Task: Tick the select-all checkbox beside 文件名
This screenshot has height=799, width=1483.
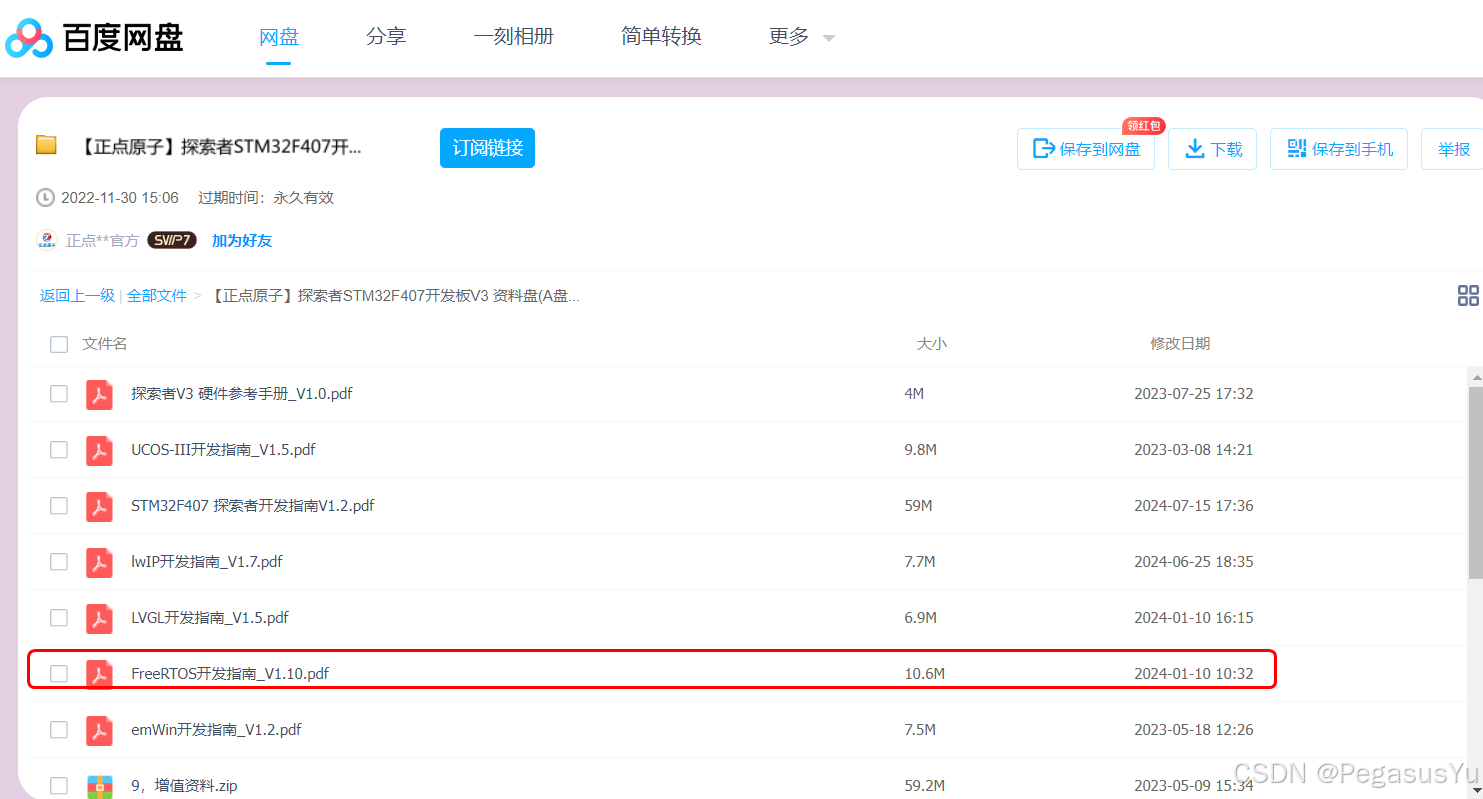Action: click(59, 344)
